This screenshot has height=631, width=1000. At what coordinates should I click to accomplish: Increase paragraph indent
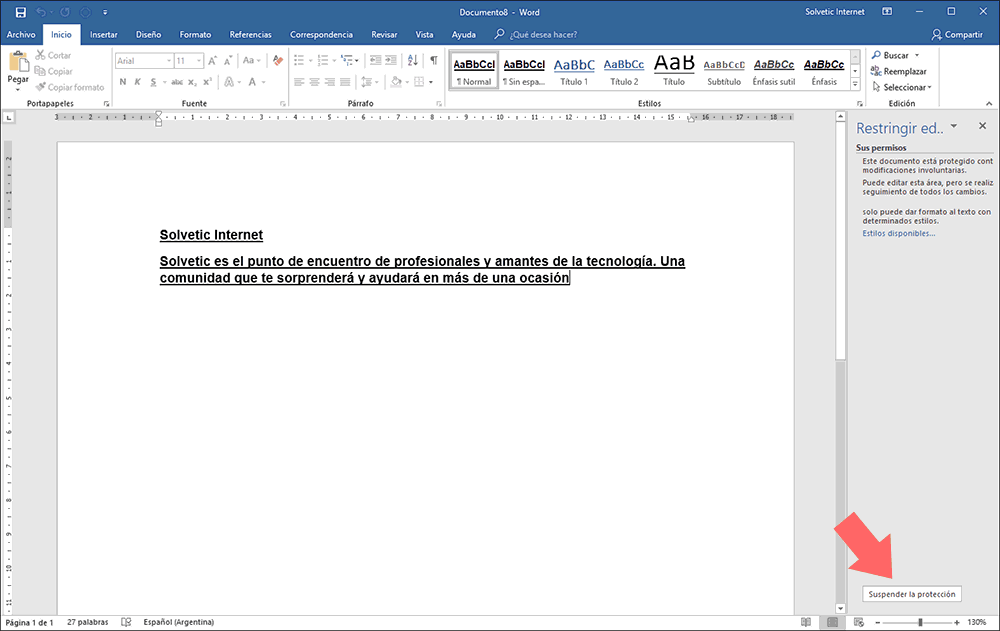pyautogui.click(x=391, y=61)
